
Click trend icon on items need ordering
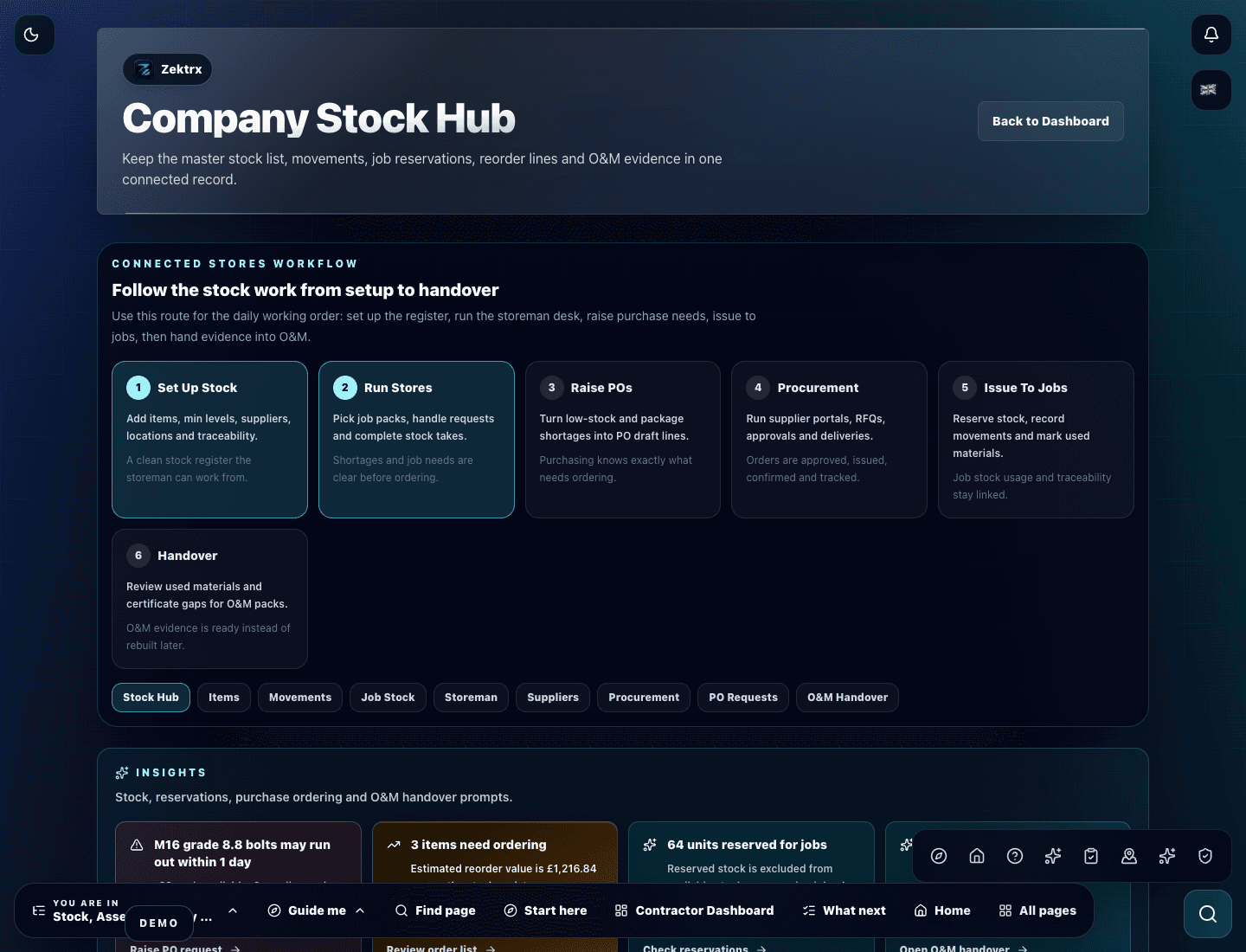point(394,845)
